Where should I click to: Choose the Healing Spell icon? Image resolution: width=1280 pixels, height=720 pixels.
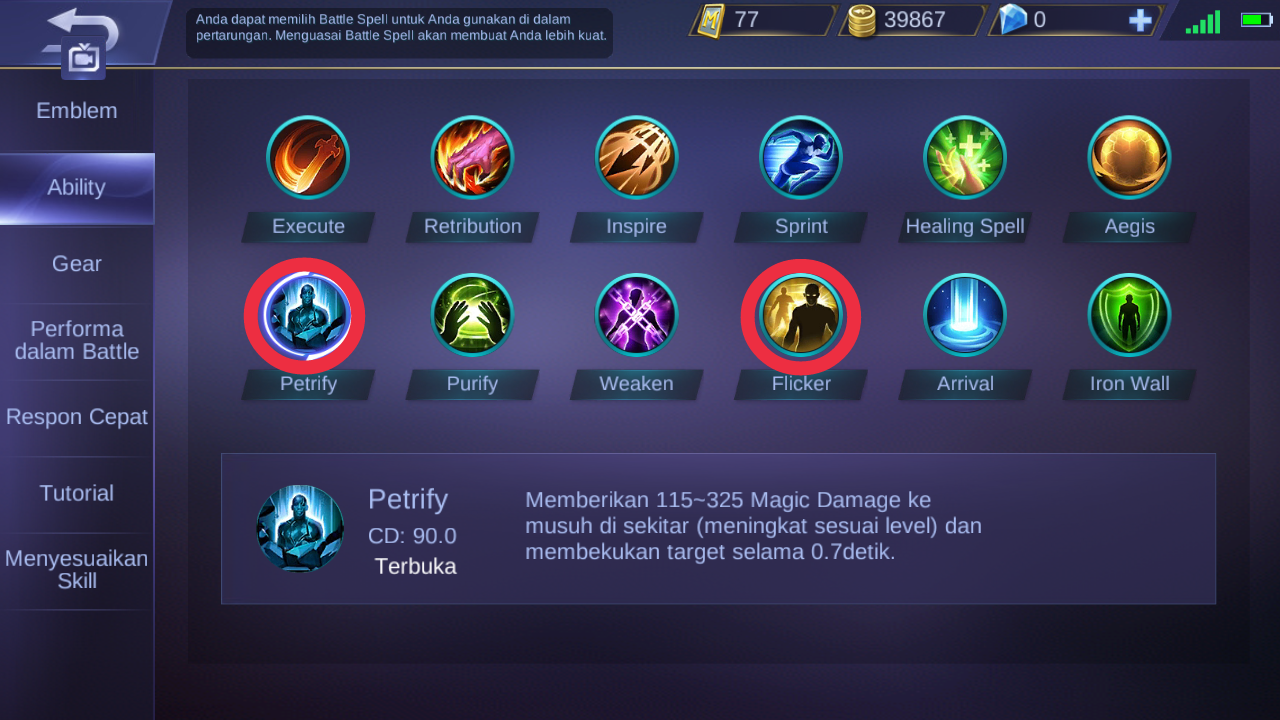[x=965, y=157]
